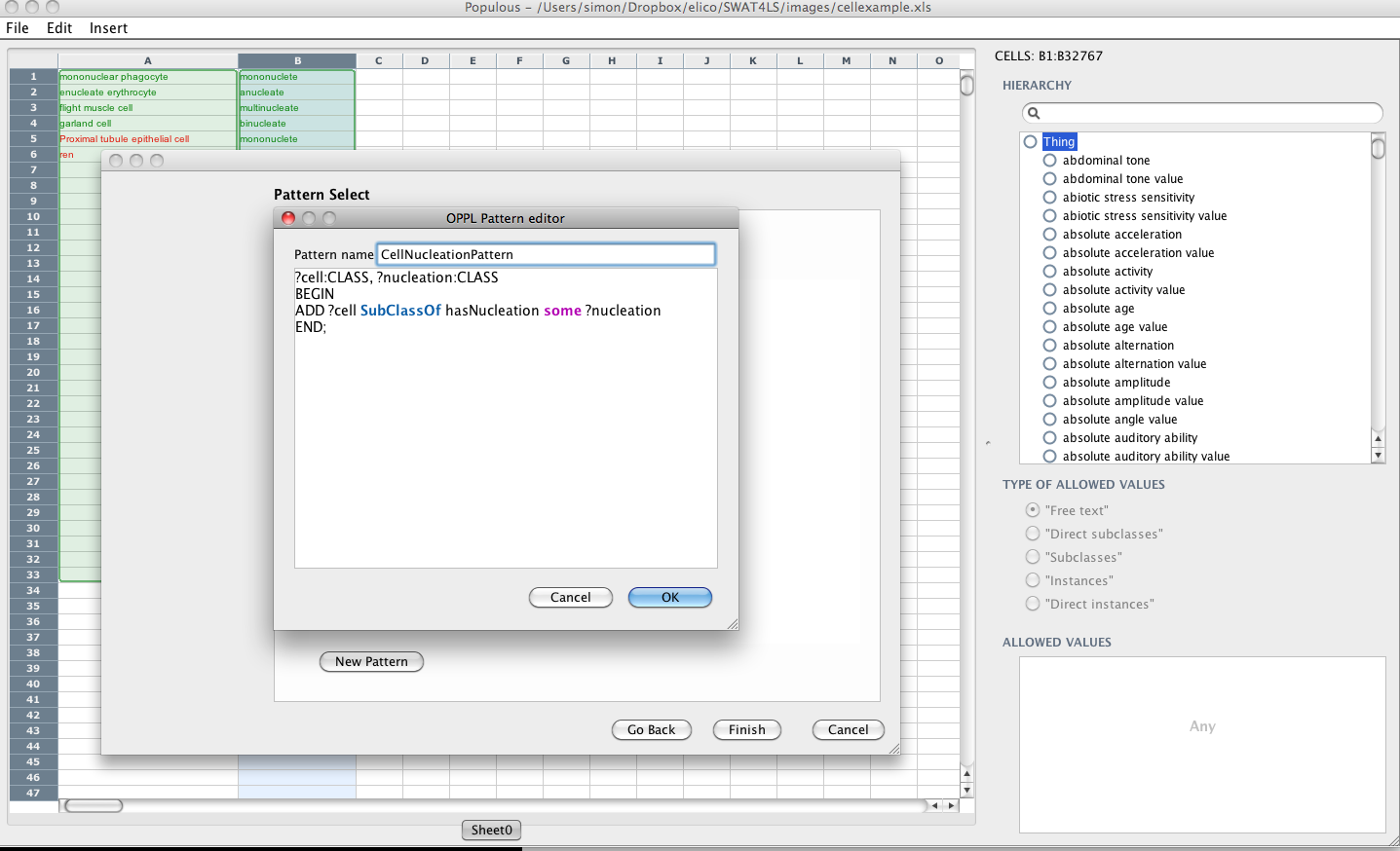
Task: Click the New Pattern button
Action: 371,662
